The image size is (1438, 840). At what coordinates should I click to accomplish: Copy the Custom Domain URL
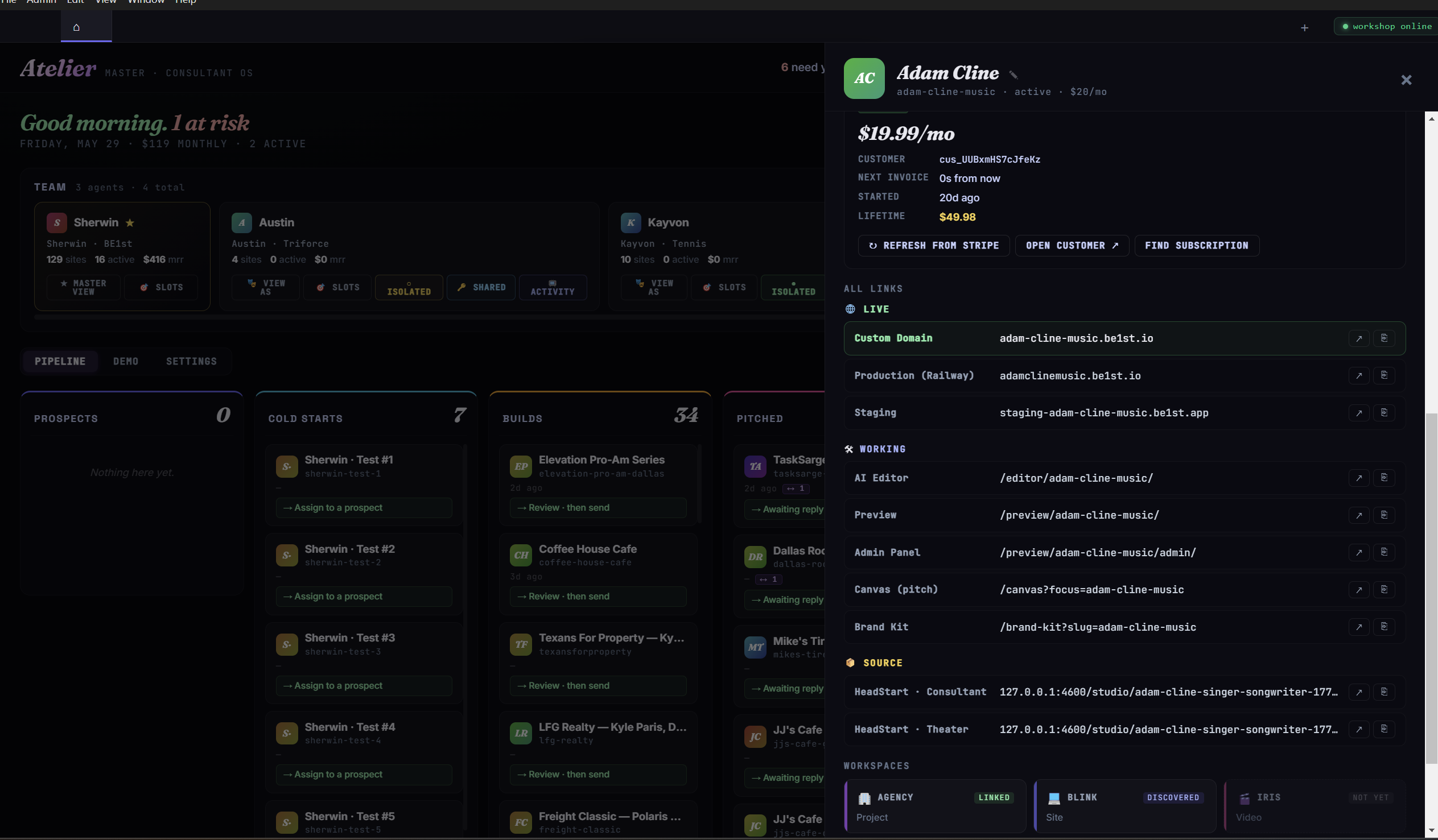[x=1384, y=339]
